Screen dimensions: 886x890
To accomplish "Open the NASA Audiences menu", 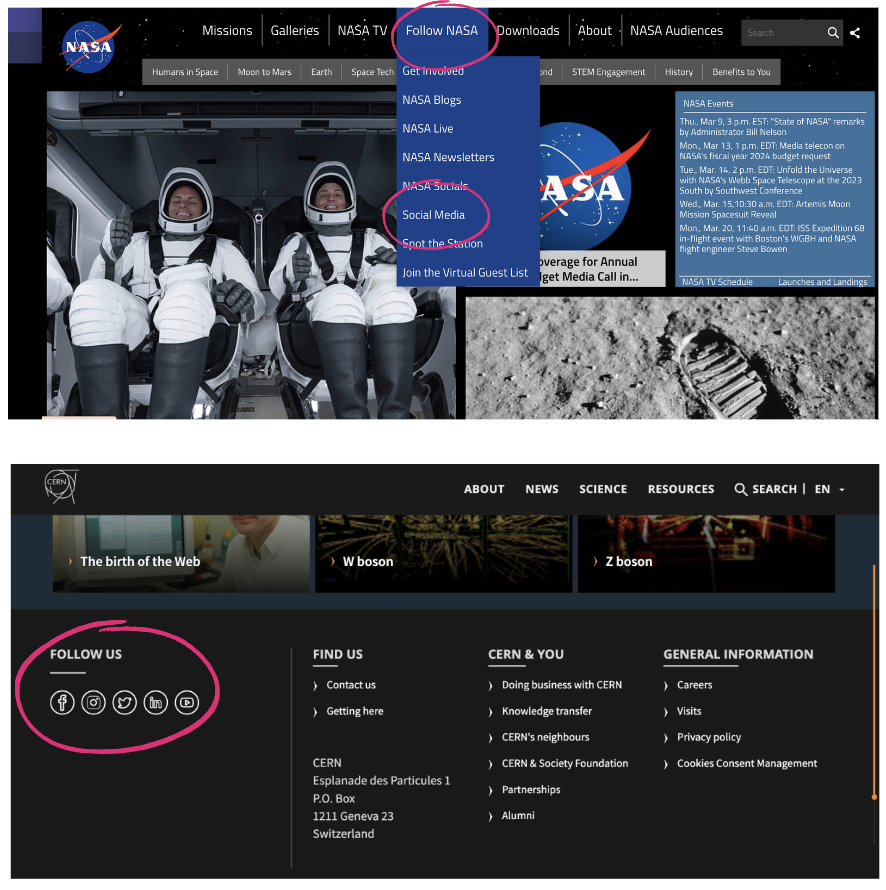I will click(x=677, y=31).
